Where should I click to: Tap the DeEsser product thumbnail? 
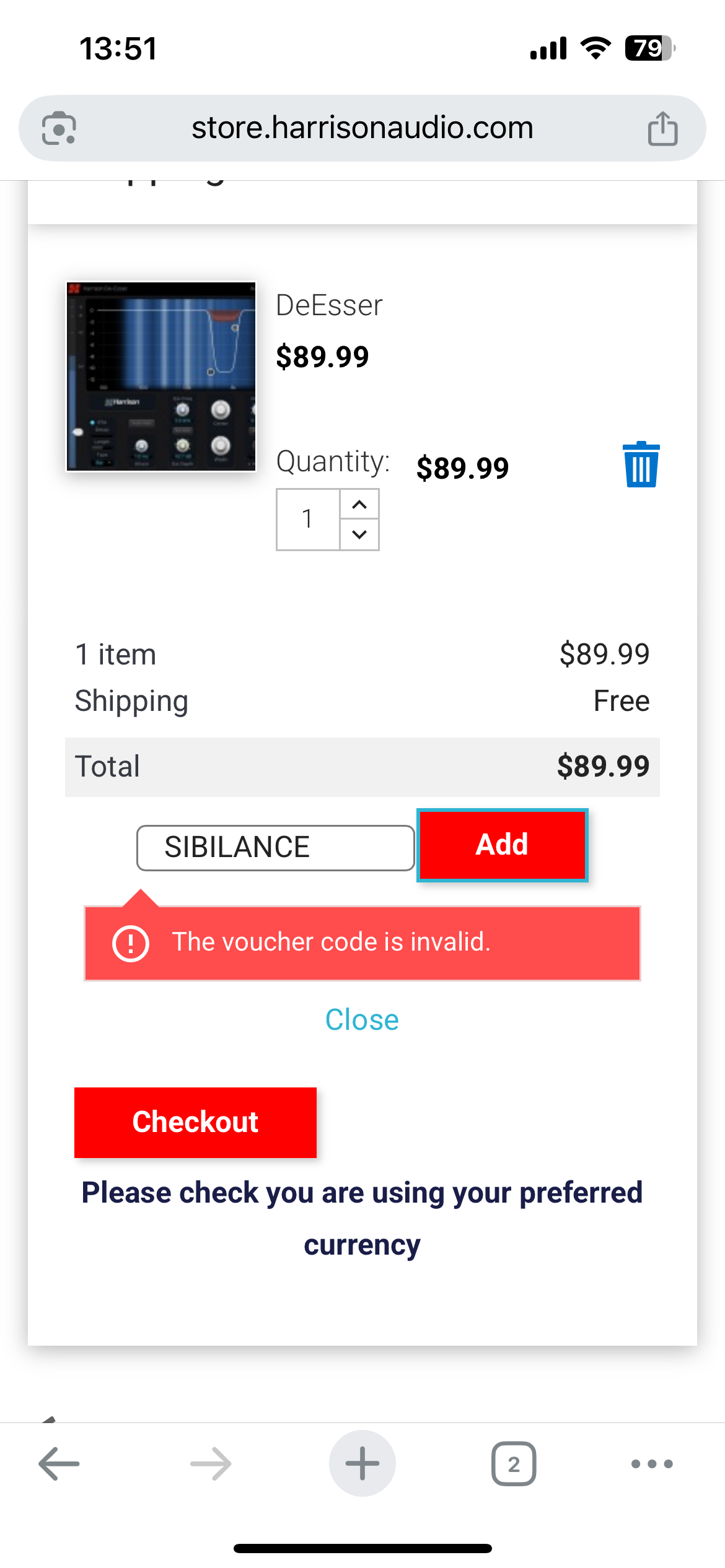161,377
